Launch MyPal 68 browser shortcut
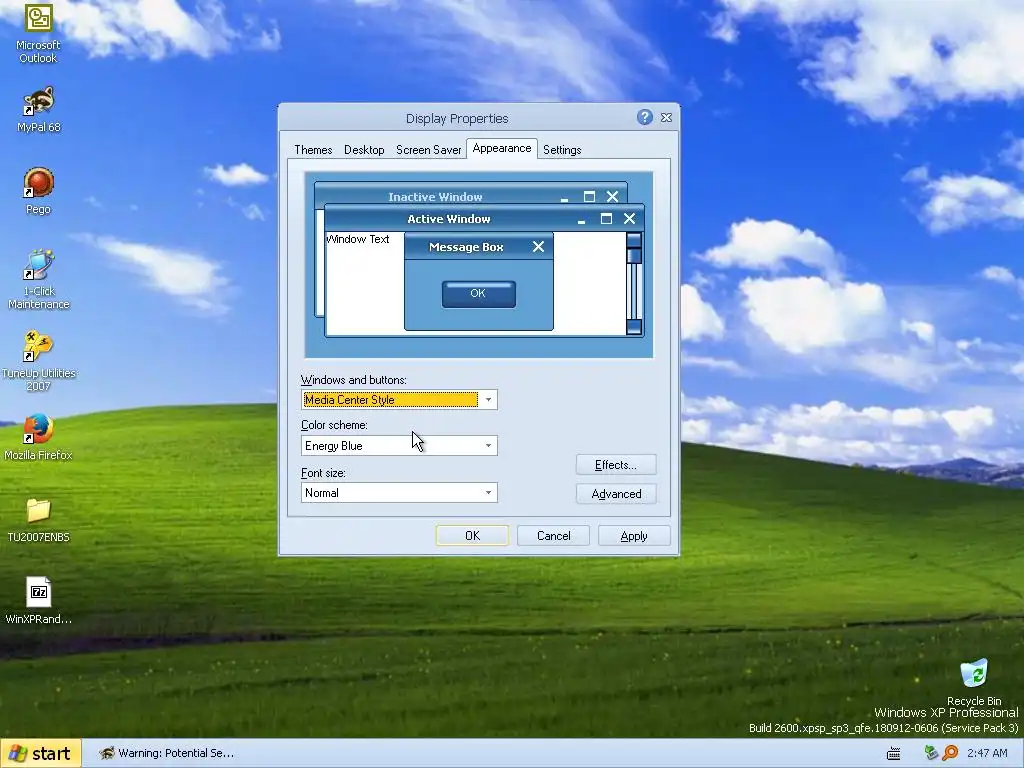Screen dimensions: 1024x768 pyautogui.click(x=39, y=110)
